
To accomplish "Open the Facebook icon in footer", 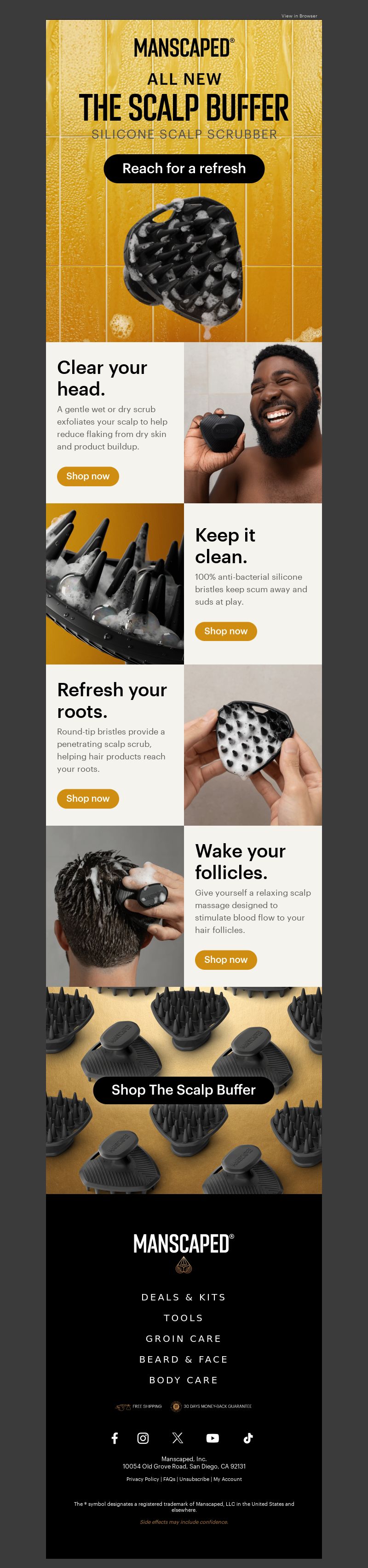I will pos(115,1438).
